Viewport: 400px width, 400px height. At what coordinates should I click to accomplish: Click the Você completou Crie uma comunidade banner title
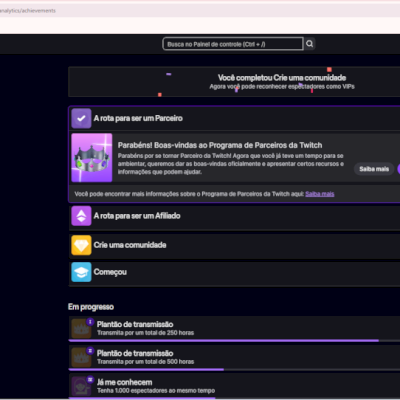tap(282, 78)
